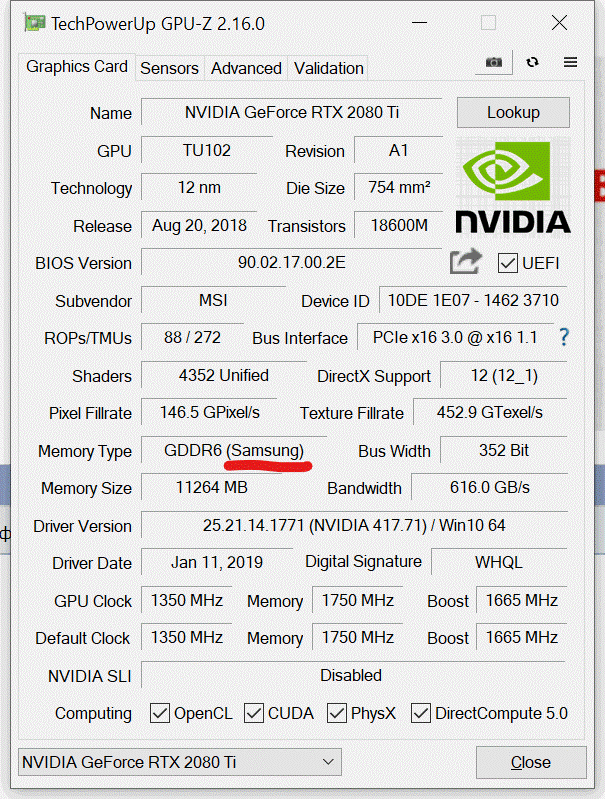Toggle the OpenCL checkbox

[x=160, y=713]
